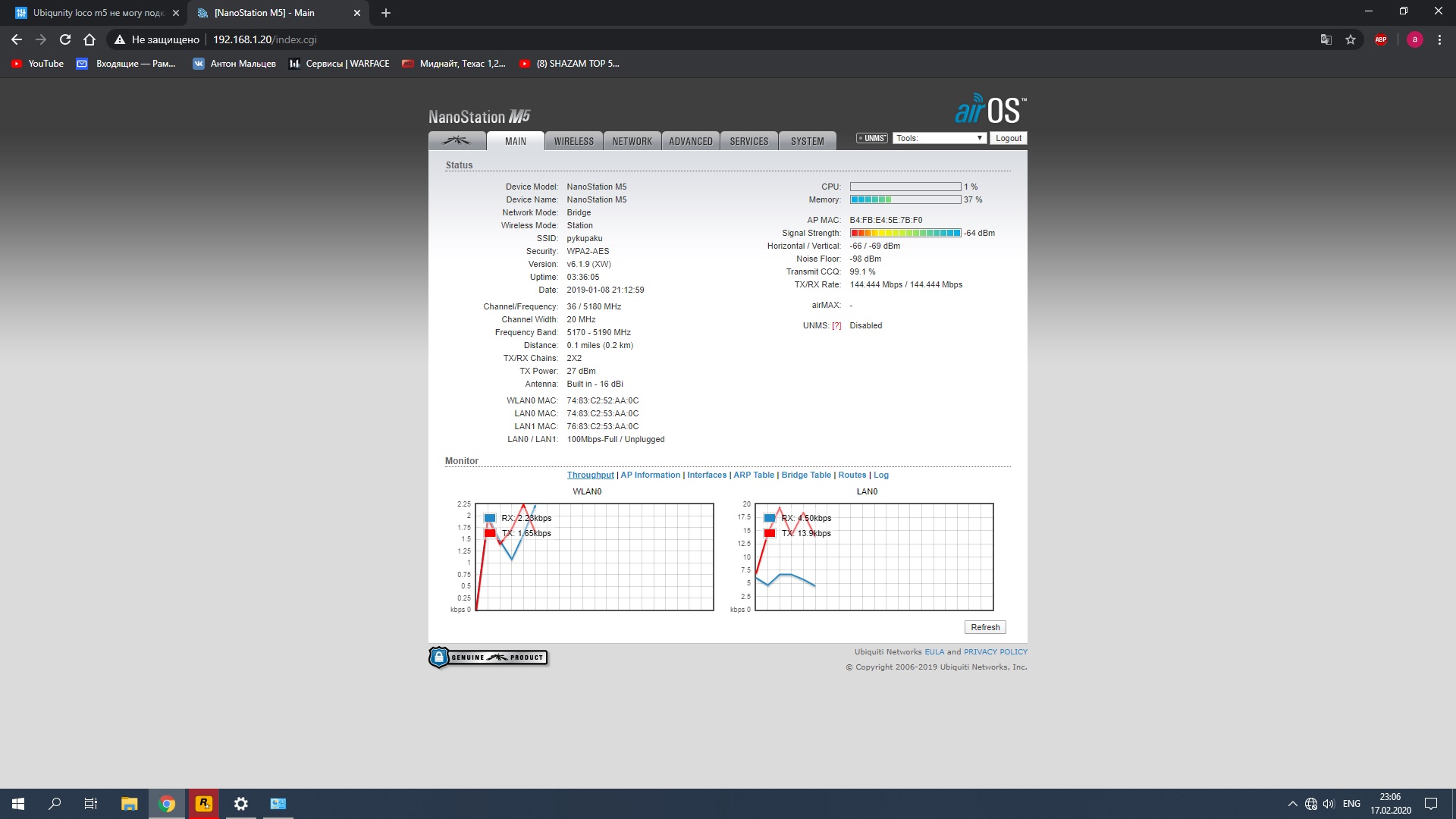Open the Сервисы WARFACE bookmark
1456x819 pixels.
tap(340, 64)
